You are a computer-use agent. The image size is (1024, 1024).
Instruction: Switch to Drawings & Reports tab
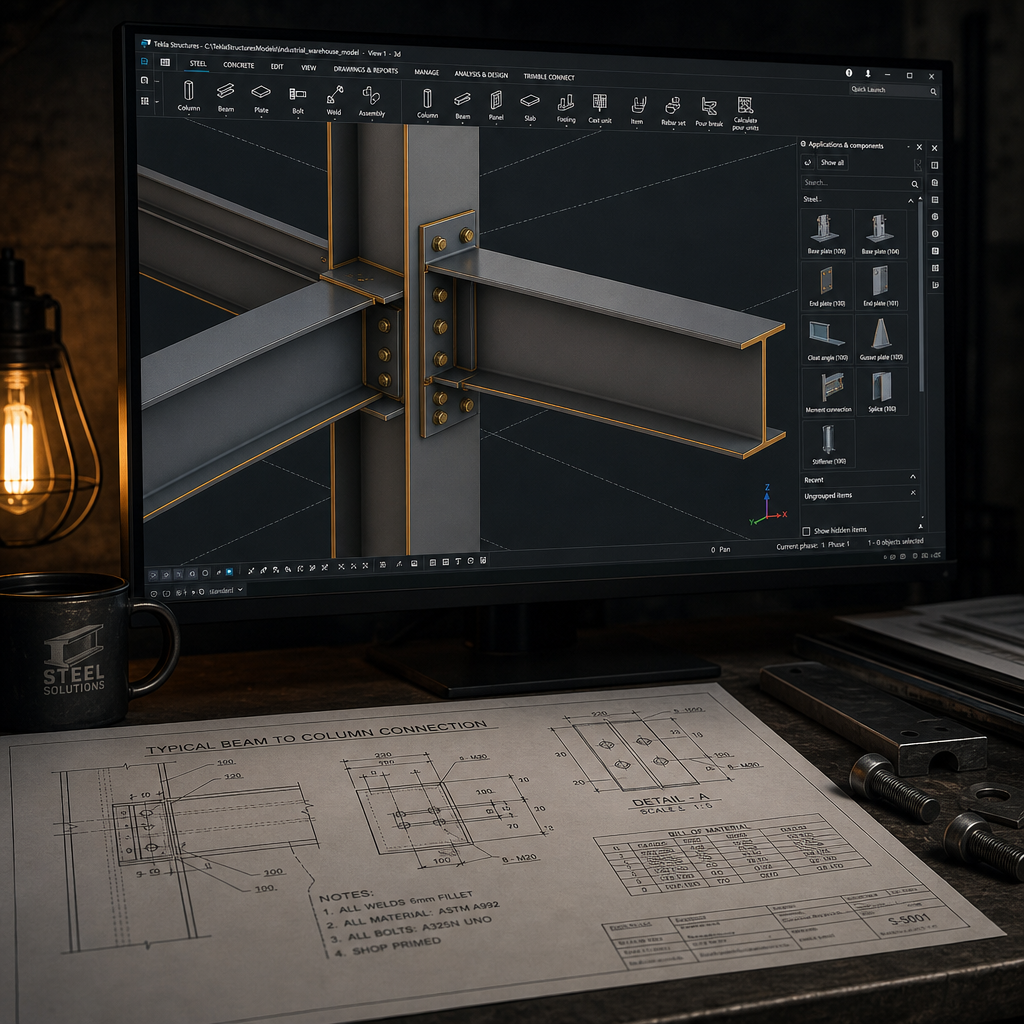pyautogui.click(x=366, y=69)
